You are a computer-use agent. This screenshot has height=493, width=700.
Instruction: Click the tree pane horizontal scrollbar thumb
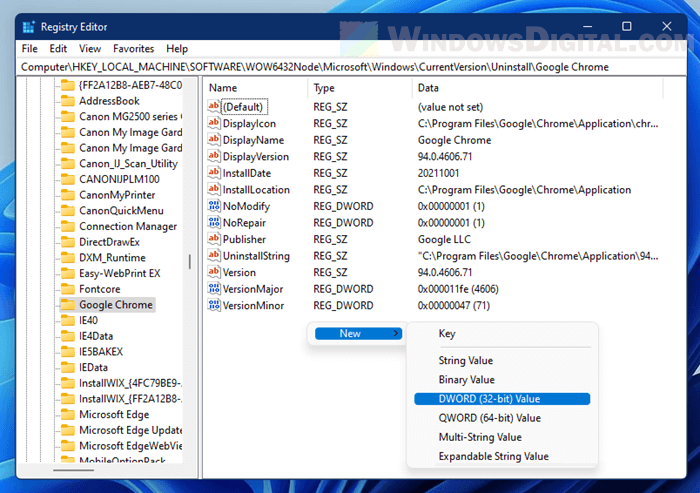click(74, 470)
